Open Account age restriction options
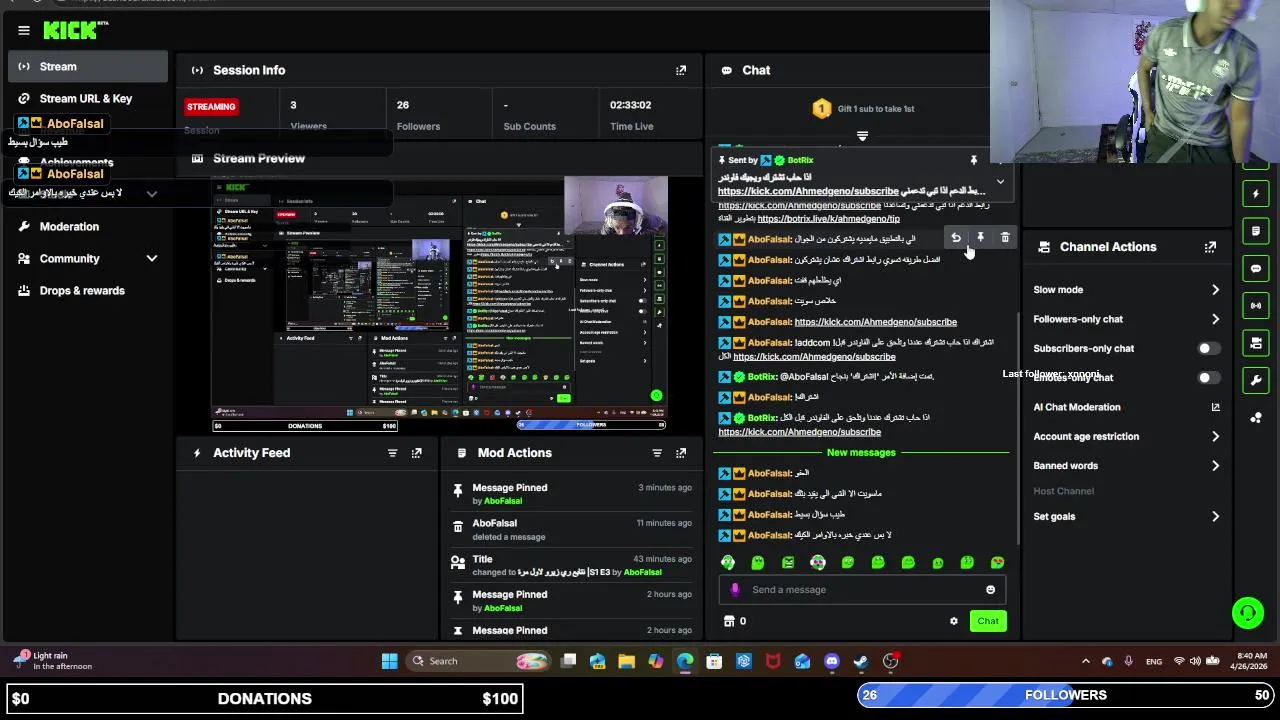Viewport: 1280px width, 720px height. (x=1127, y=437)
